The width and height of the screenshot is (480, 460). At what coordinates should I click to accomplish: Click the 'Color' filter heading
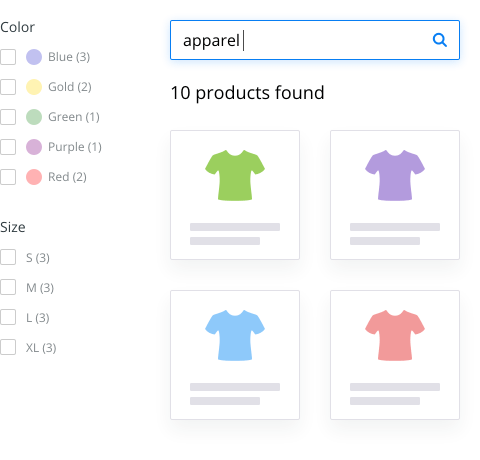pyautogui.click(x=17, y=27)
